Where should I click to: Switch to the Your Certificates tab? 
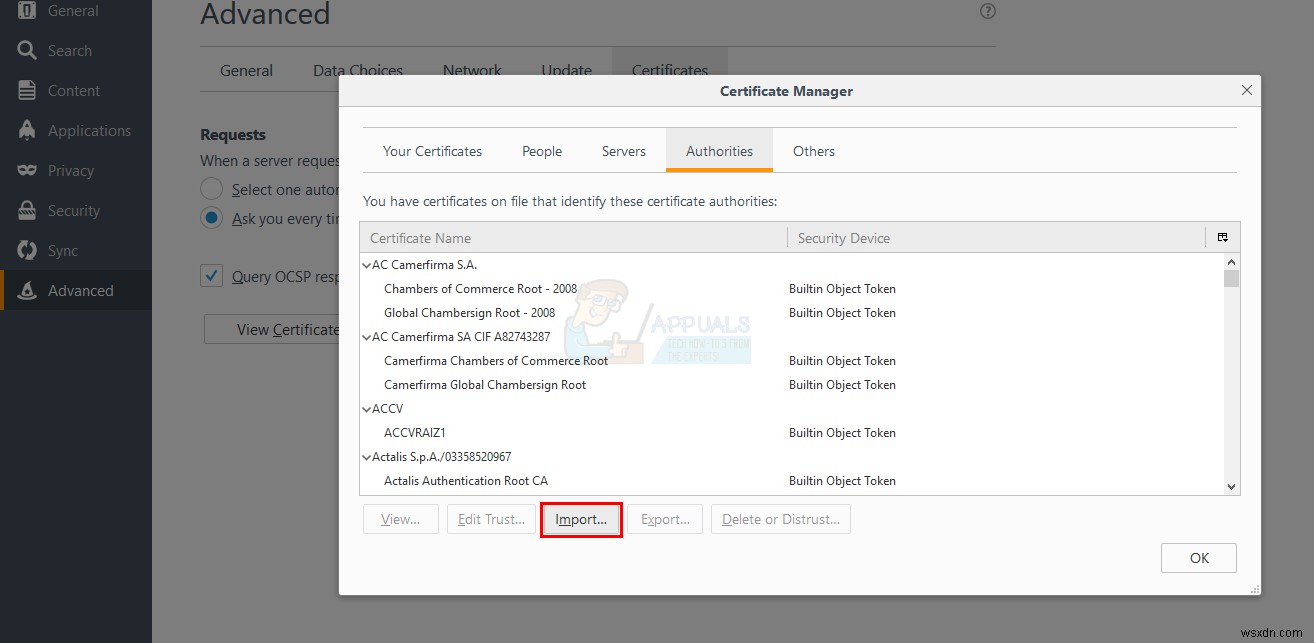click(432, 150)
